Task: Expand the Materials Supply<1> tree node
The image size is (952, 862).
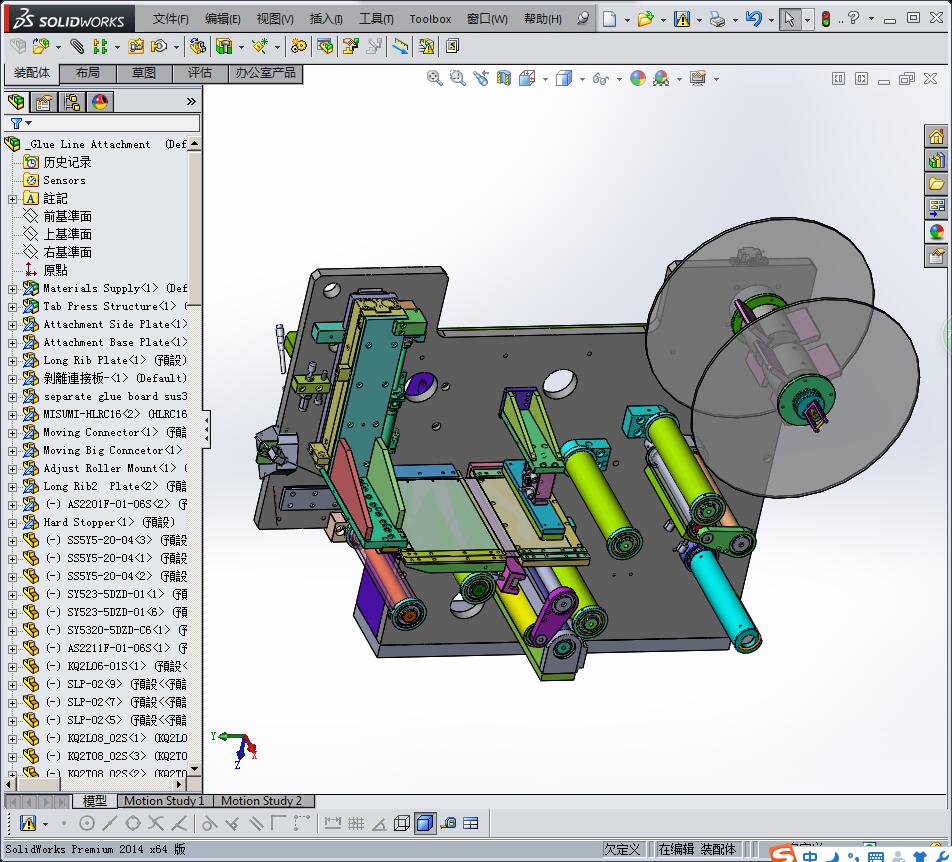Action: click(x=12, y=289)
